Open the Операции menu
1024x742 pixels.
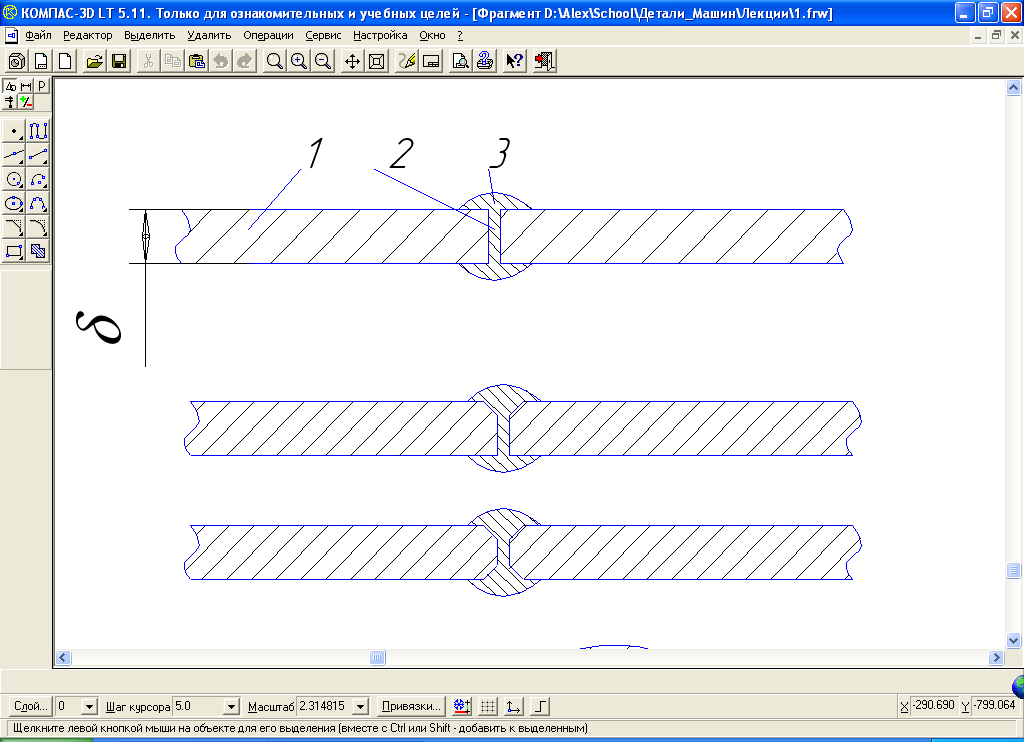pyautogui.click(x=268, y=35)
